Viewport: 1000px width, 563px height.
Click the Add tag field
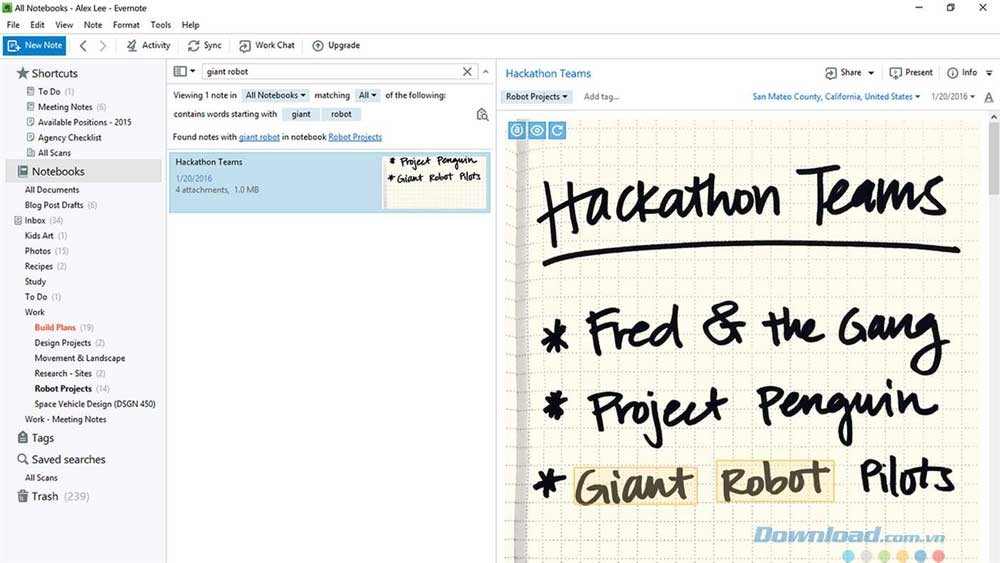[602, 97]
